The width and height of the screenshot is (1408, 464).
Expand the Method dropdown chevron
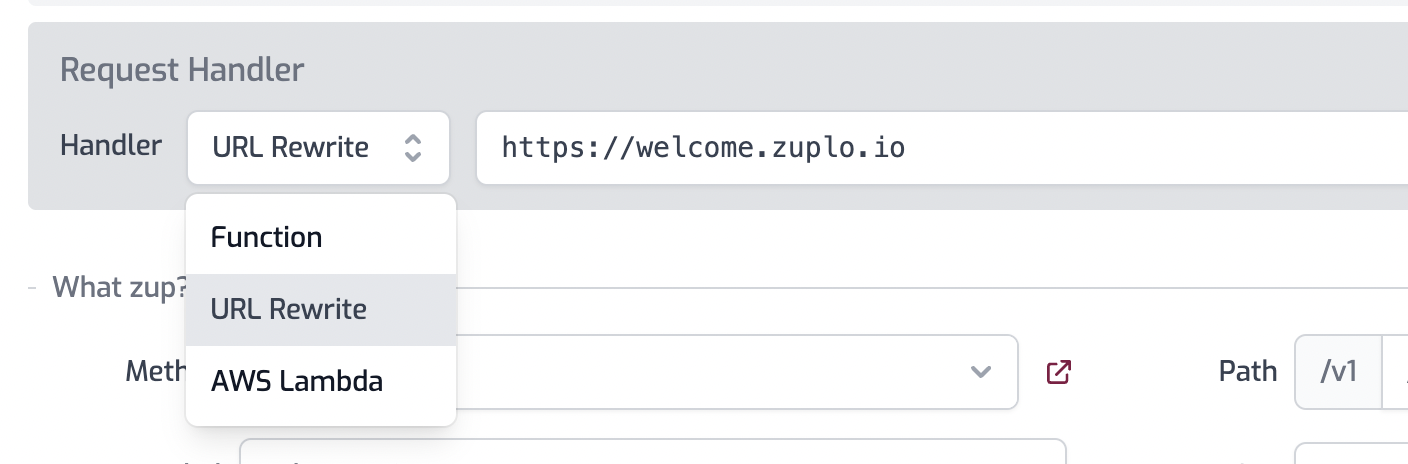coord(981,372)
